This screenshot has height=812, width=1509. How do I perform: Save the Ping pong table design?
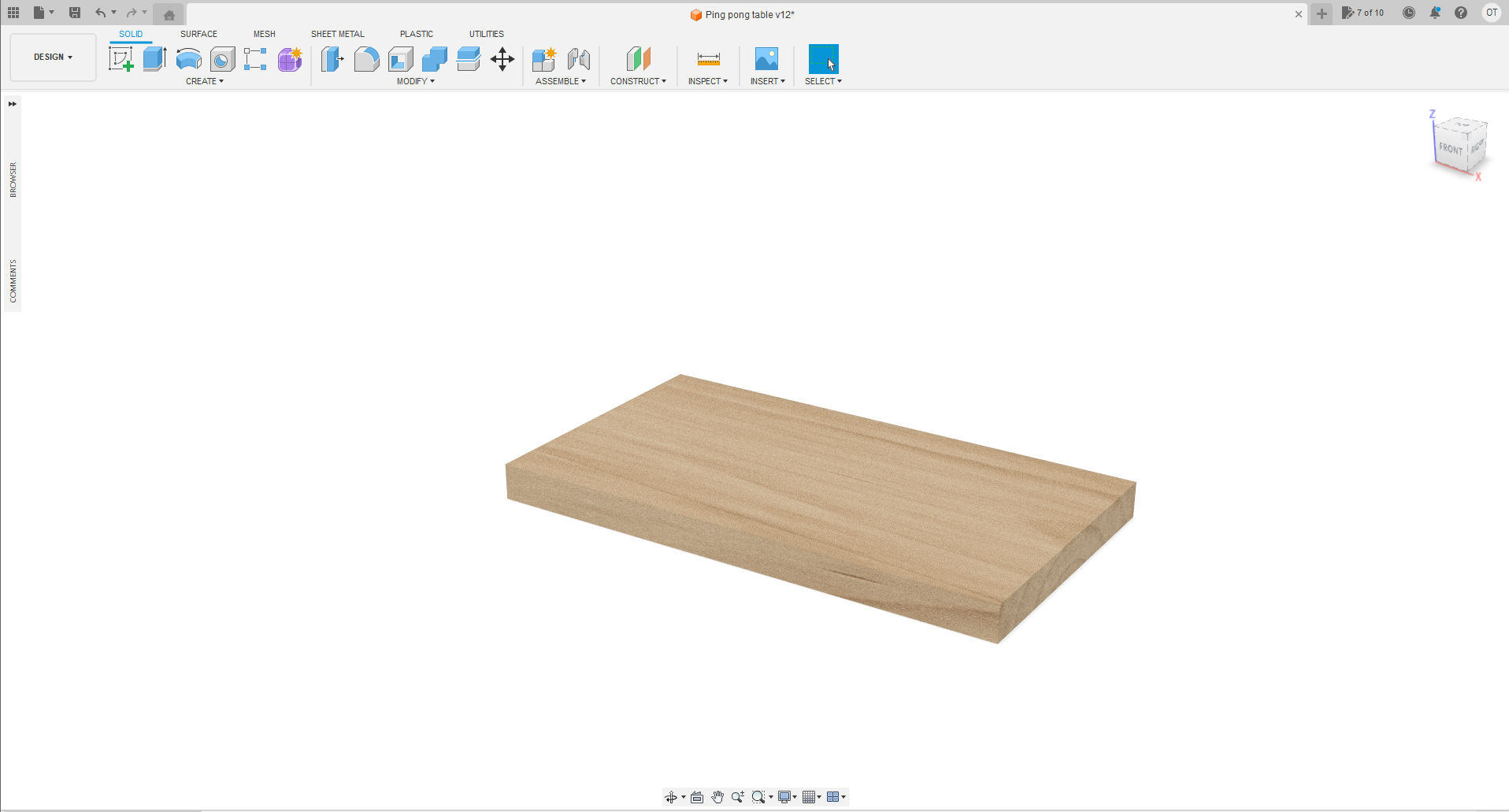[74, 12]
